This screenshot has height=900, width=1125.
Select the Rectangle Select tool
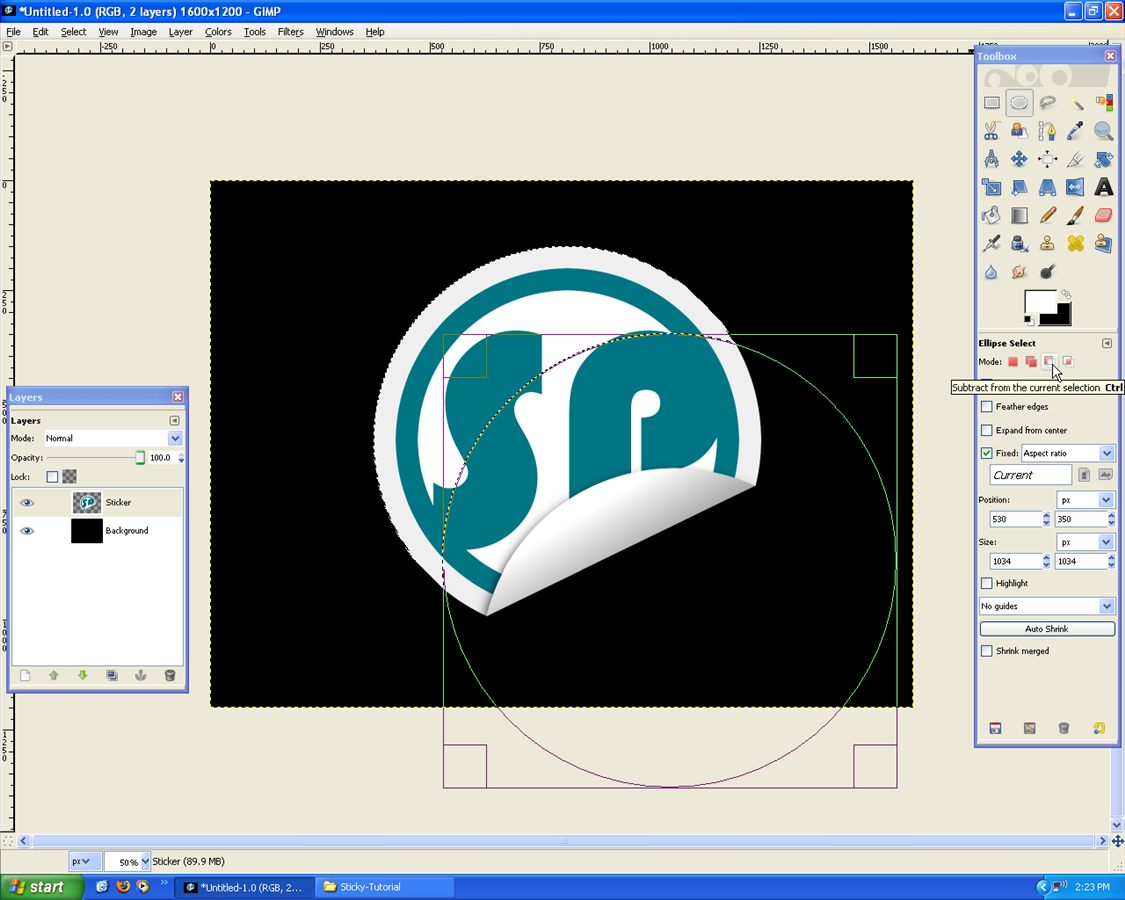coord(992,103)
